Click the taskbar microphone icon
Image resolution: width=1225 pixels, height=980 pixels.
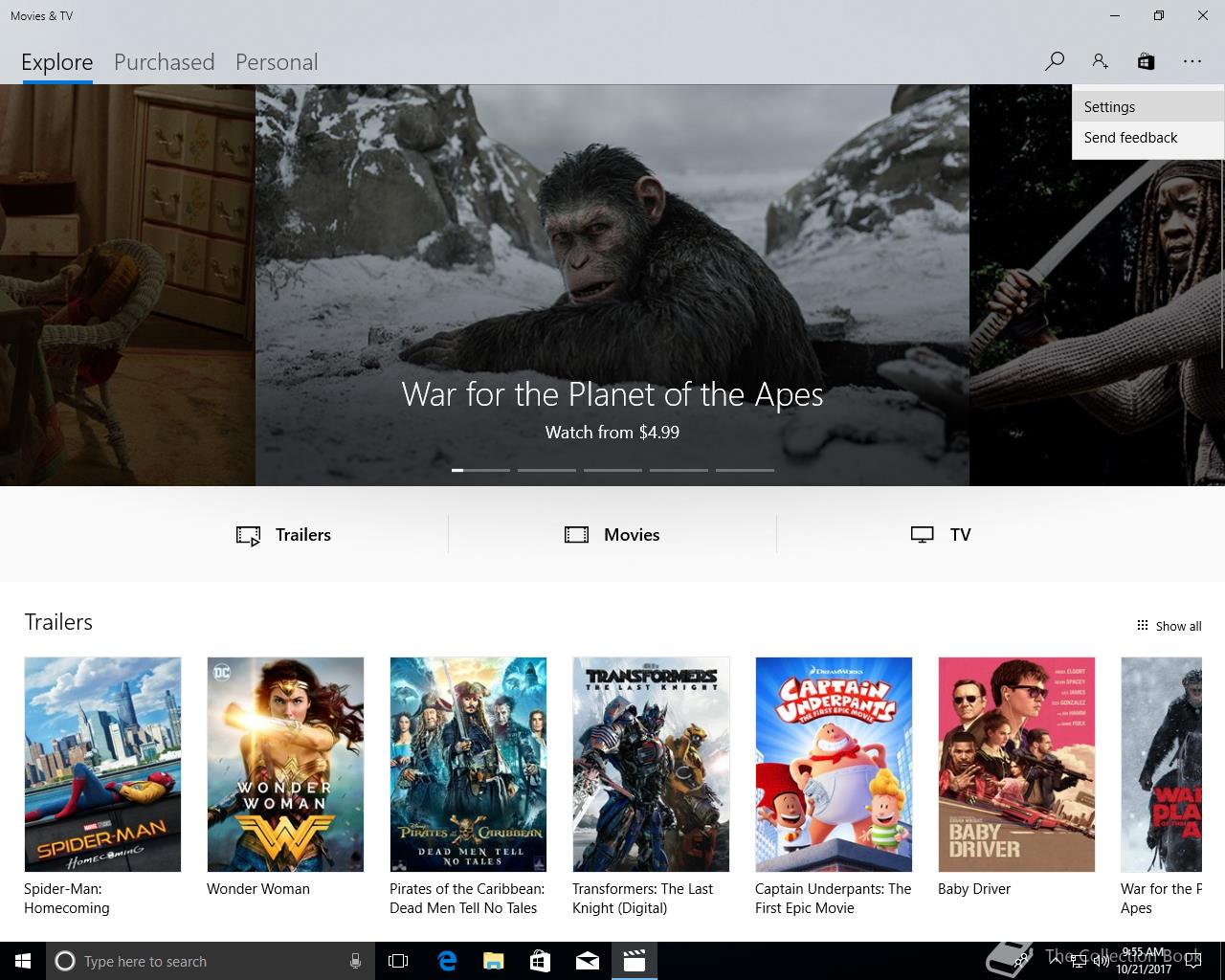tap(355, 961)
